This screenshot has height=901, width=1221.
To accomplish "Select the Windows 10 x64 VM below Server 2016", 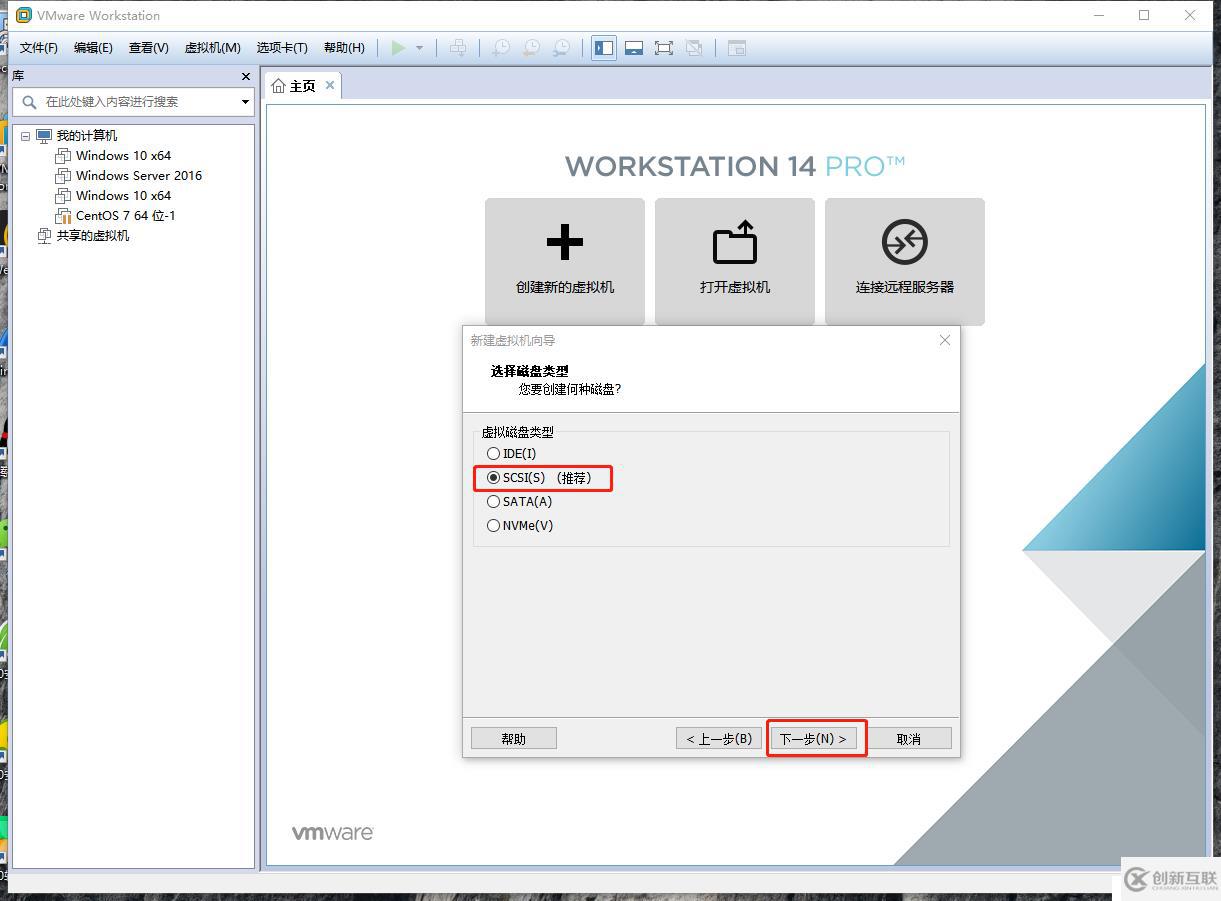I will [123, 196].
